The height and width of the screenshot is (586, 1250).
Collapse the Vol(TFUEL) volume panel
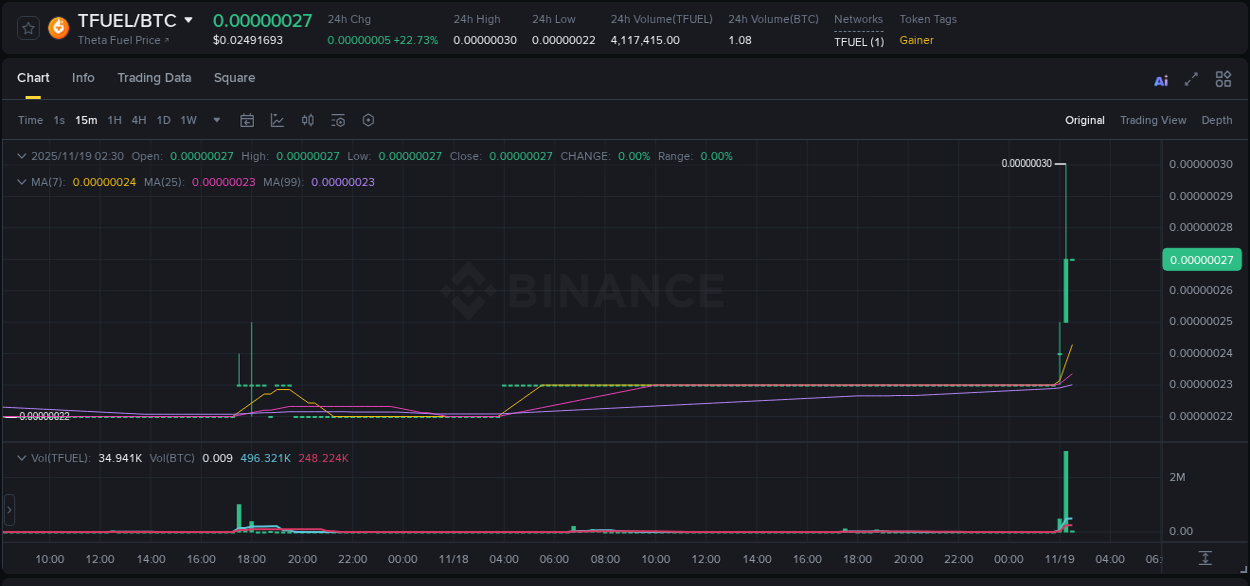[20, 456]
